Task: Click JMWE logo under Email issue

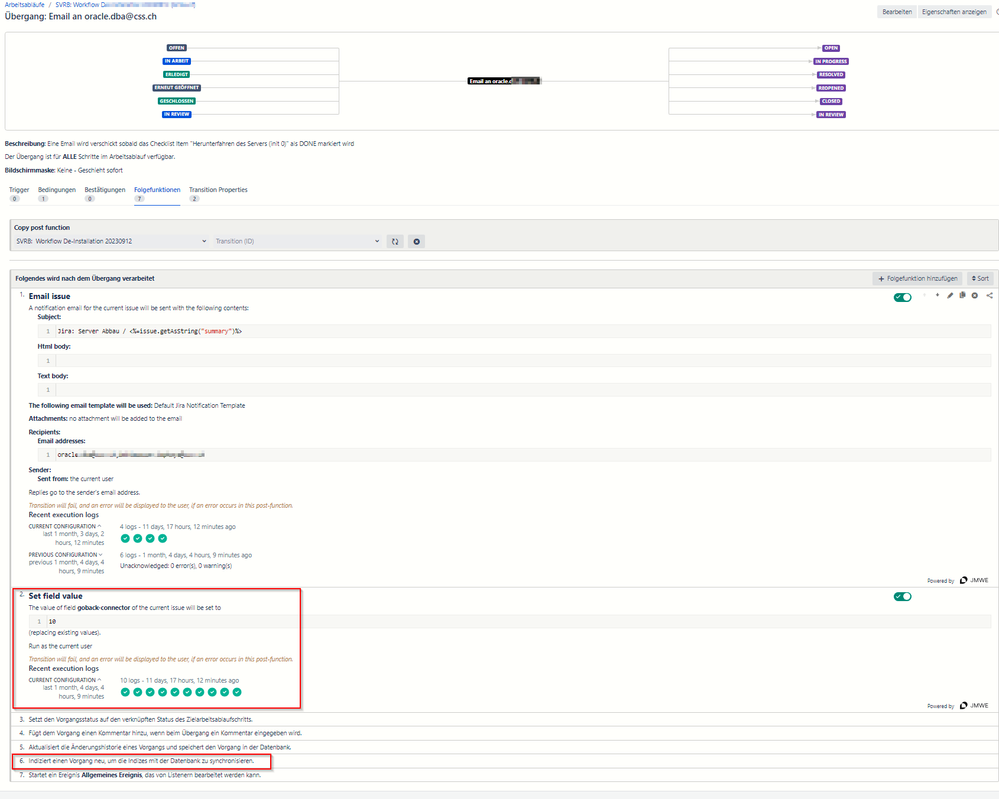Action: (974, 580)
